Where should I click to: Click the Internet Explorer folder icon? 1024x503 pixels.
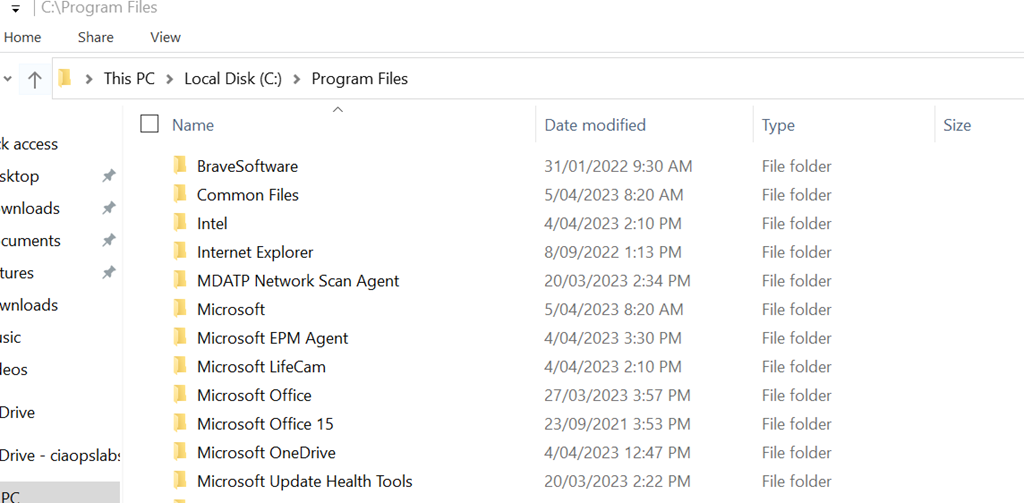coord(180,252)
